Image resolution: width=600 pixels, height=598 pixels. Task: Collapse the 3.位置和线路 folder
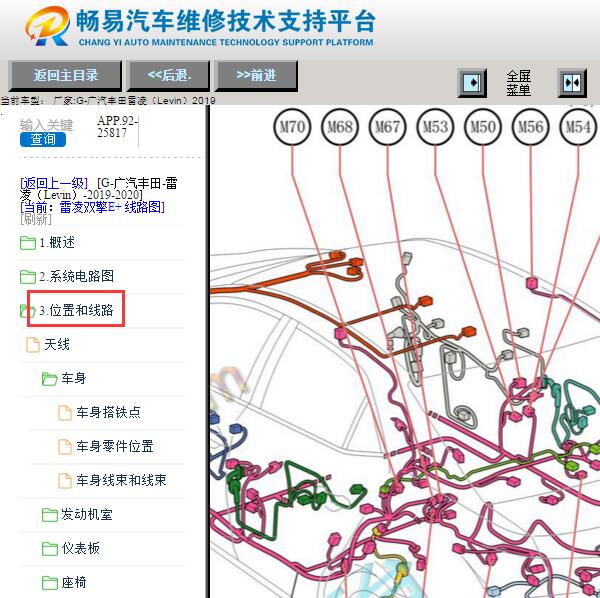tap(76, 310)
